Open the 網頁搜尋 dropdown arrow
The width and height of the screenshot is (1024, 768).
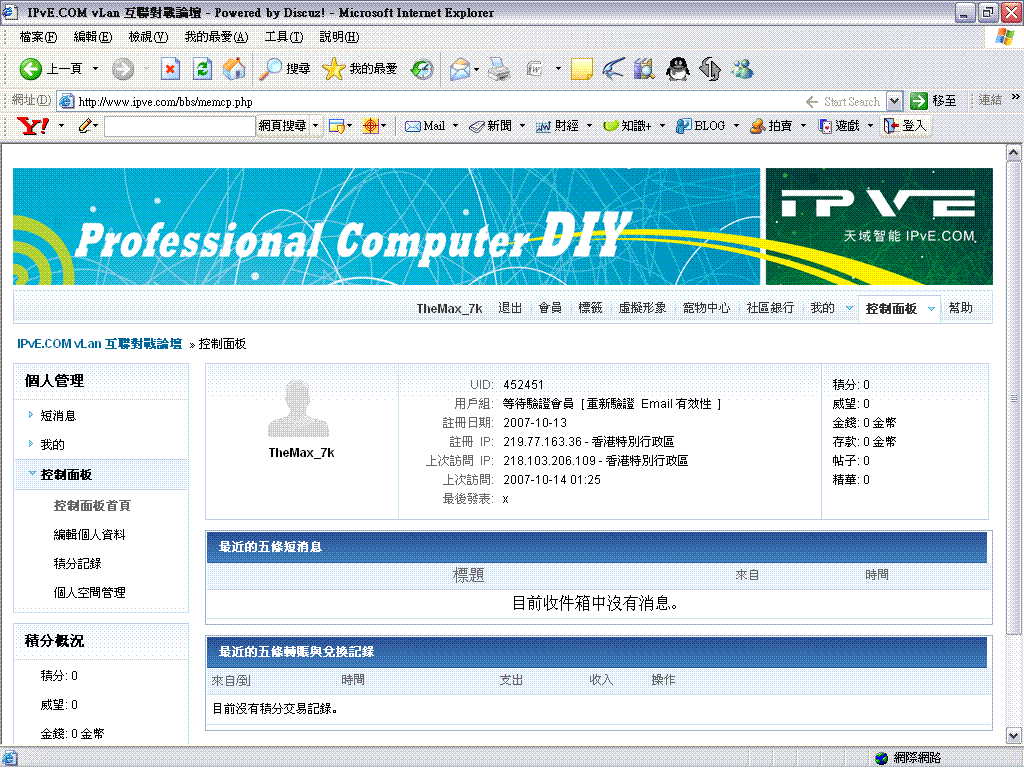[315, 126]
